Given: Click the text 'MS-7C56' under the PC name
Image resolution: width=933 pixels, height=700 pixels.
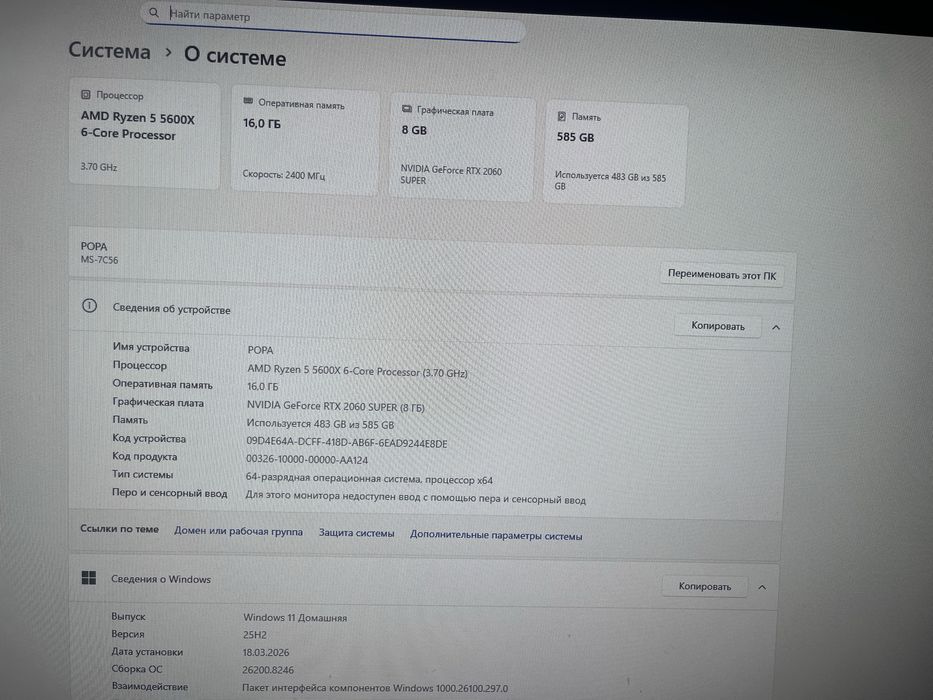Looking at the screenshot, I should tap(99, 260).
